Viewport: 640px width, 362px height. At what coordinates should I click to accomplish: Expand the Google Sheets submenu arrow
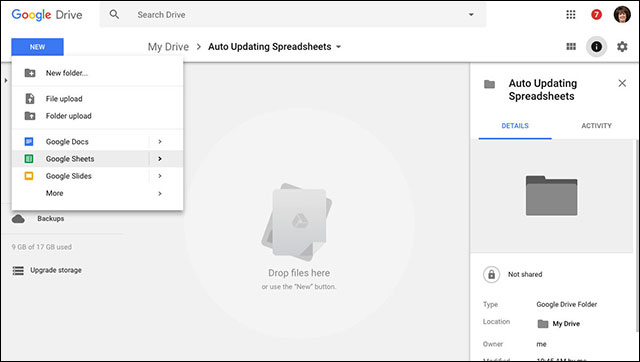160,159
